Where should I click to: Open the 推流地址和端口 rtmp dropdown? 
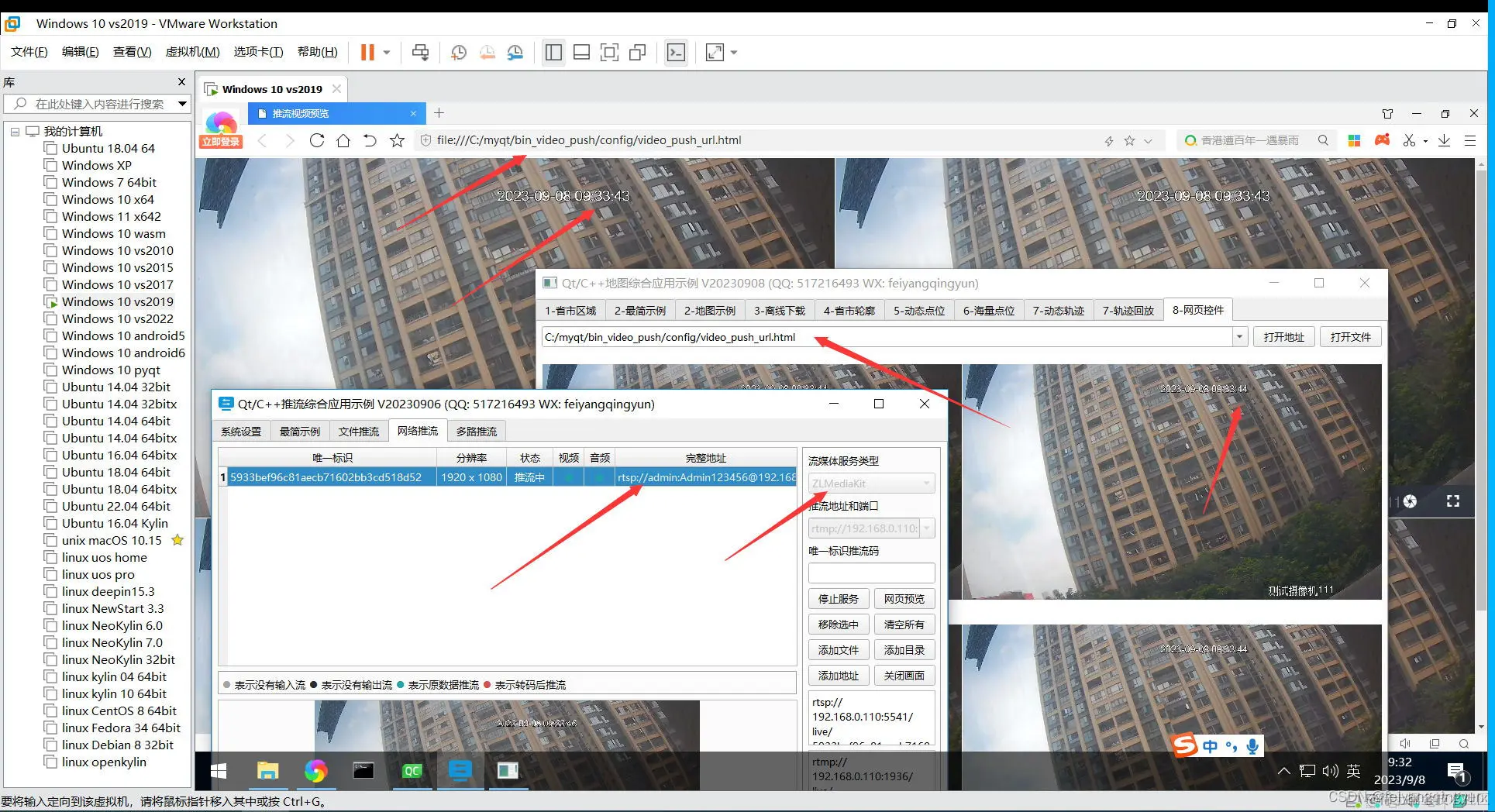click(927, 528)
